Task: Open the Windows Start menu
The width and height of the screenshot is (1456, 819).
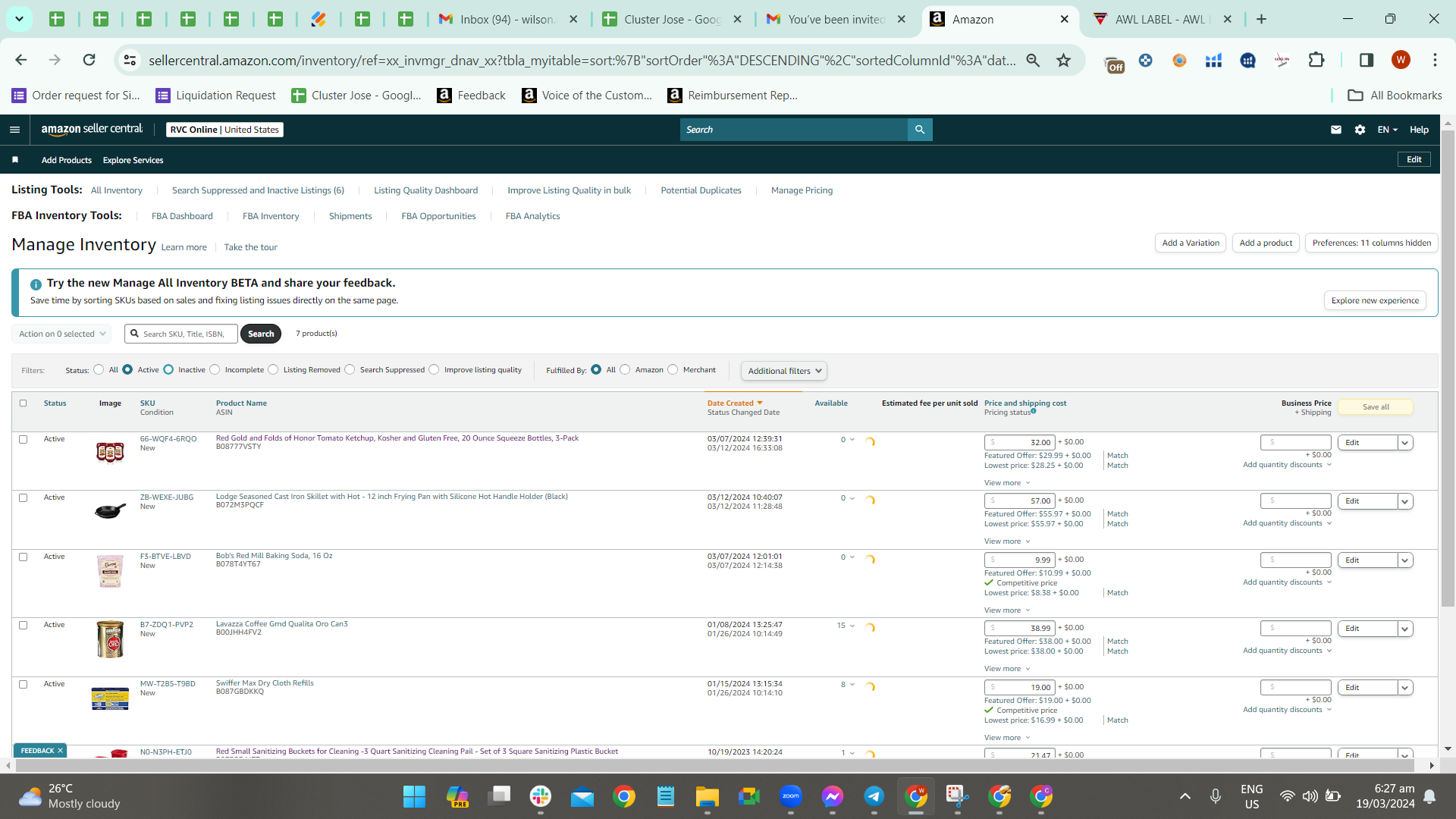Action: tap(414, 797)
